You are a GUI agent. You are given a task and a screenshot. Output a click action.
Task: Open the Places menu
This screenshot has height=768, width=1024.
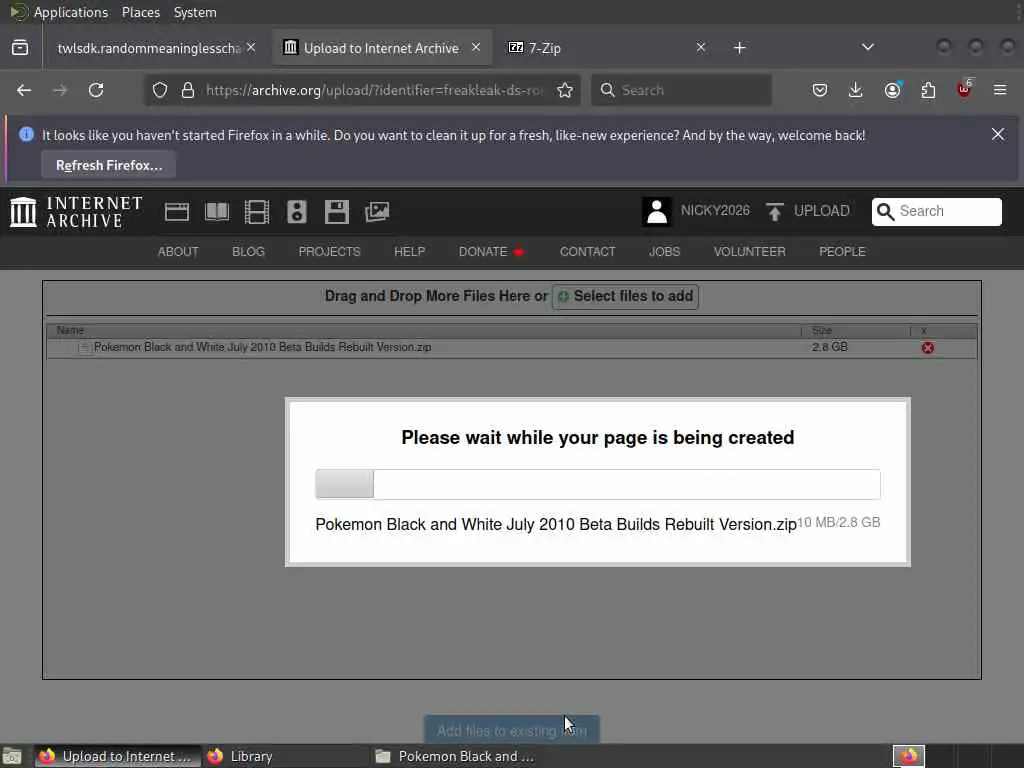point(141,12)
